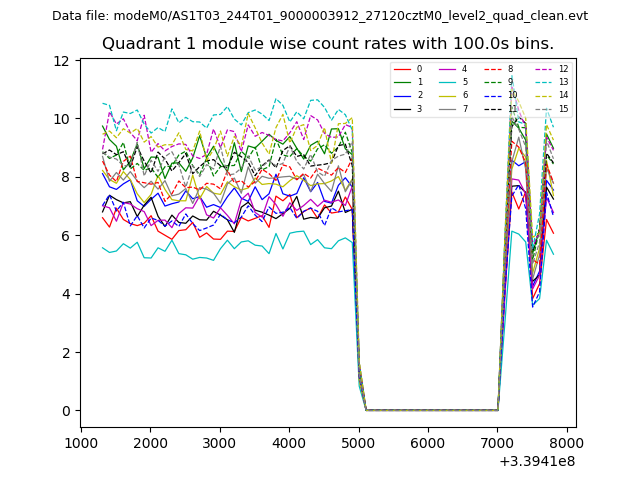Image resolution: width=640 pixels, height=480 pixels.
Task: Click the y-axis tick label 0
Action: tap(65, 411)
